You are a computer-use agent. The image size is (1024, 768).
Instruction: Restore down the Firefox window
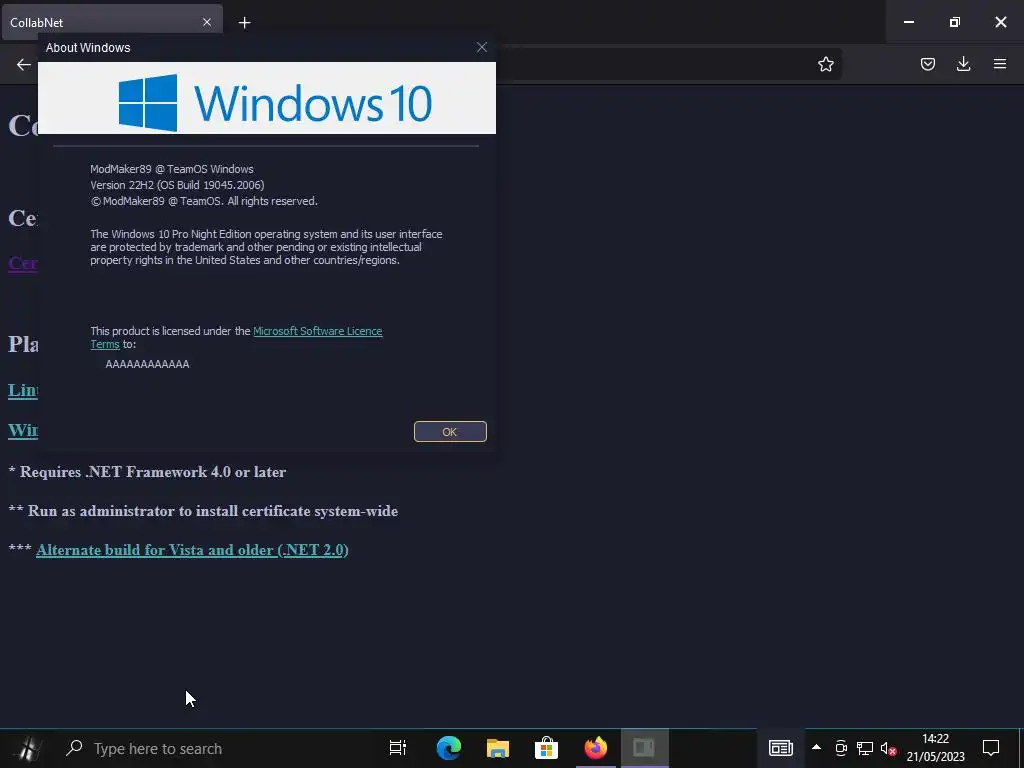click(x=955, y=22)
